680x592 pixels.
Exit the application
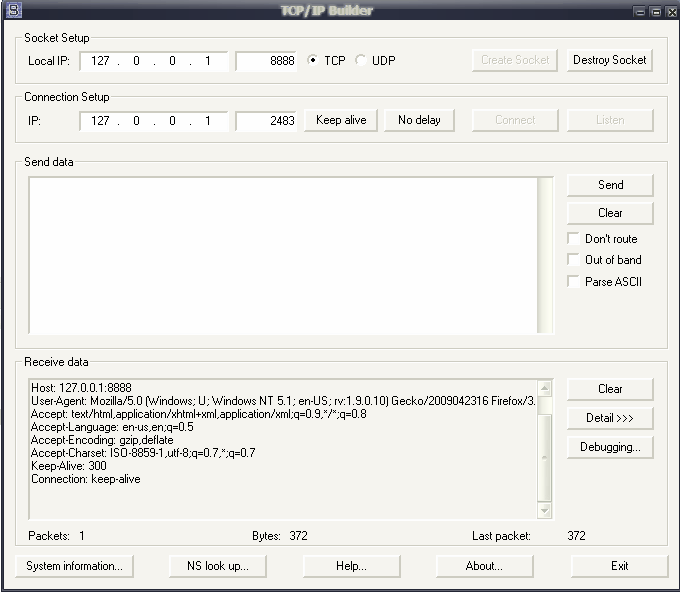pos(619,566)
